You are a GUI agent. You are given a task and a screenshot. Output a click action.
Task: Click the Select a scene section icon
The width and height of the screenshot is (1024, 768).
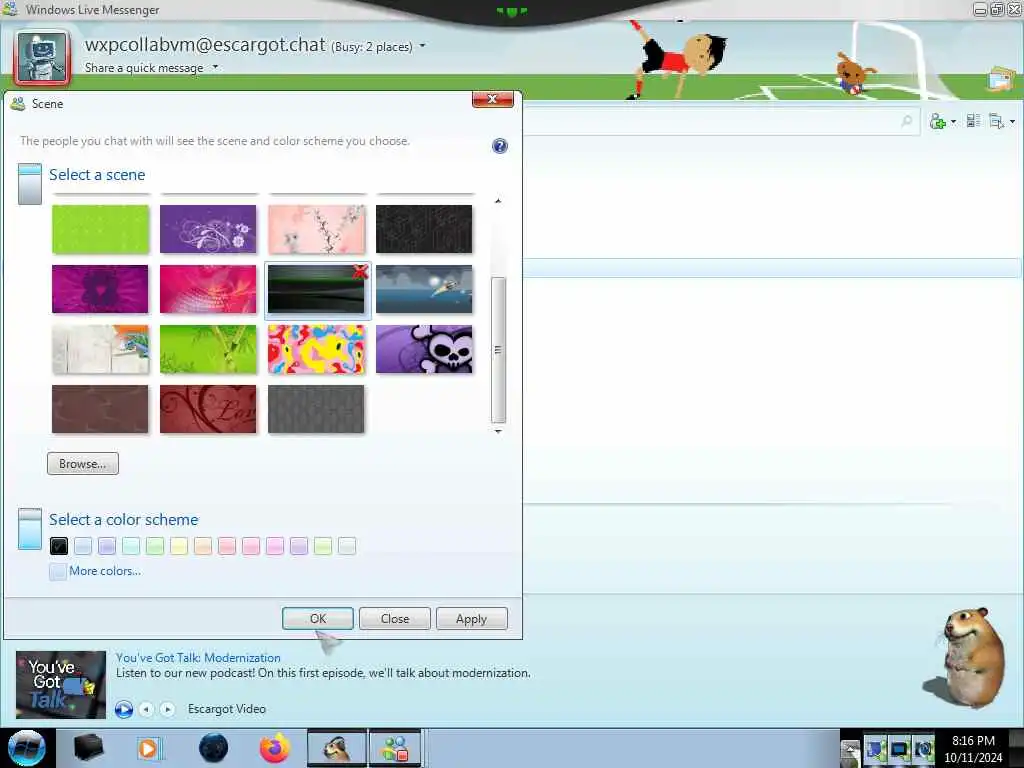pos(30,184)
